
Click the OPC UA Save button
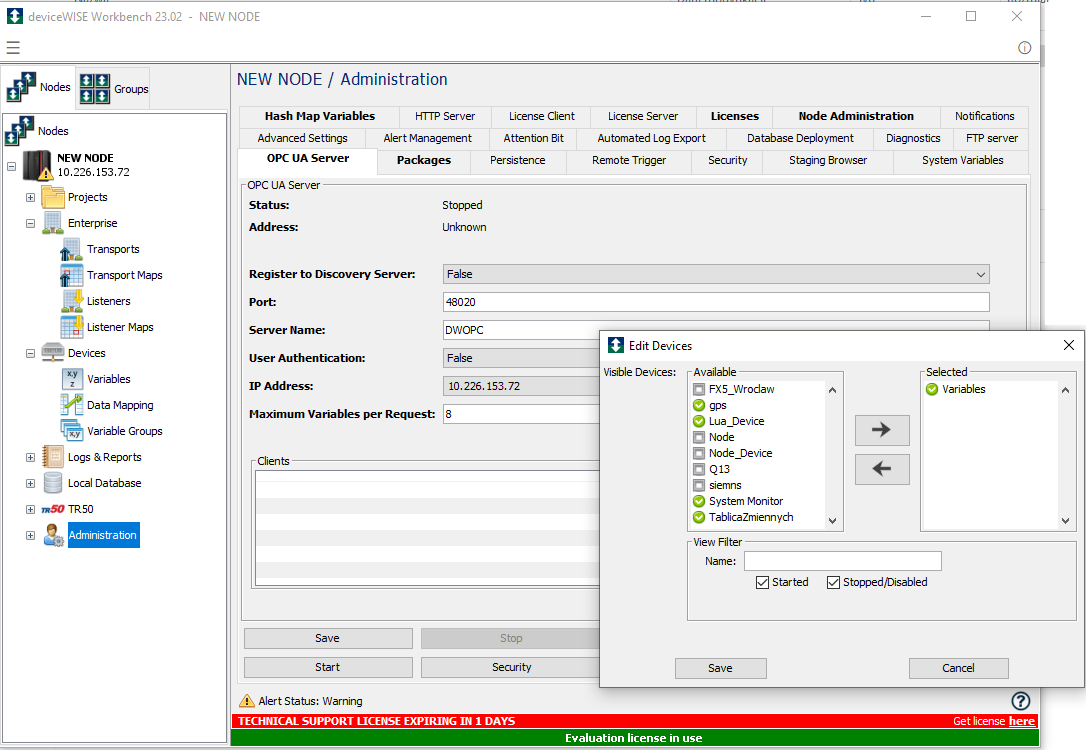[328, 638]
